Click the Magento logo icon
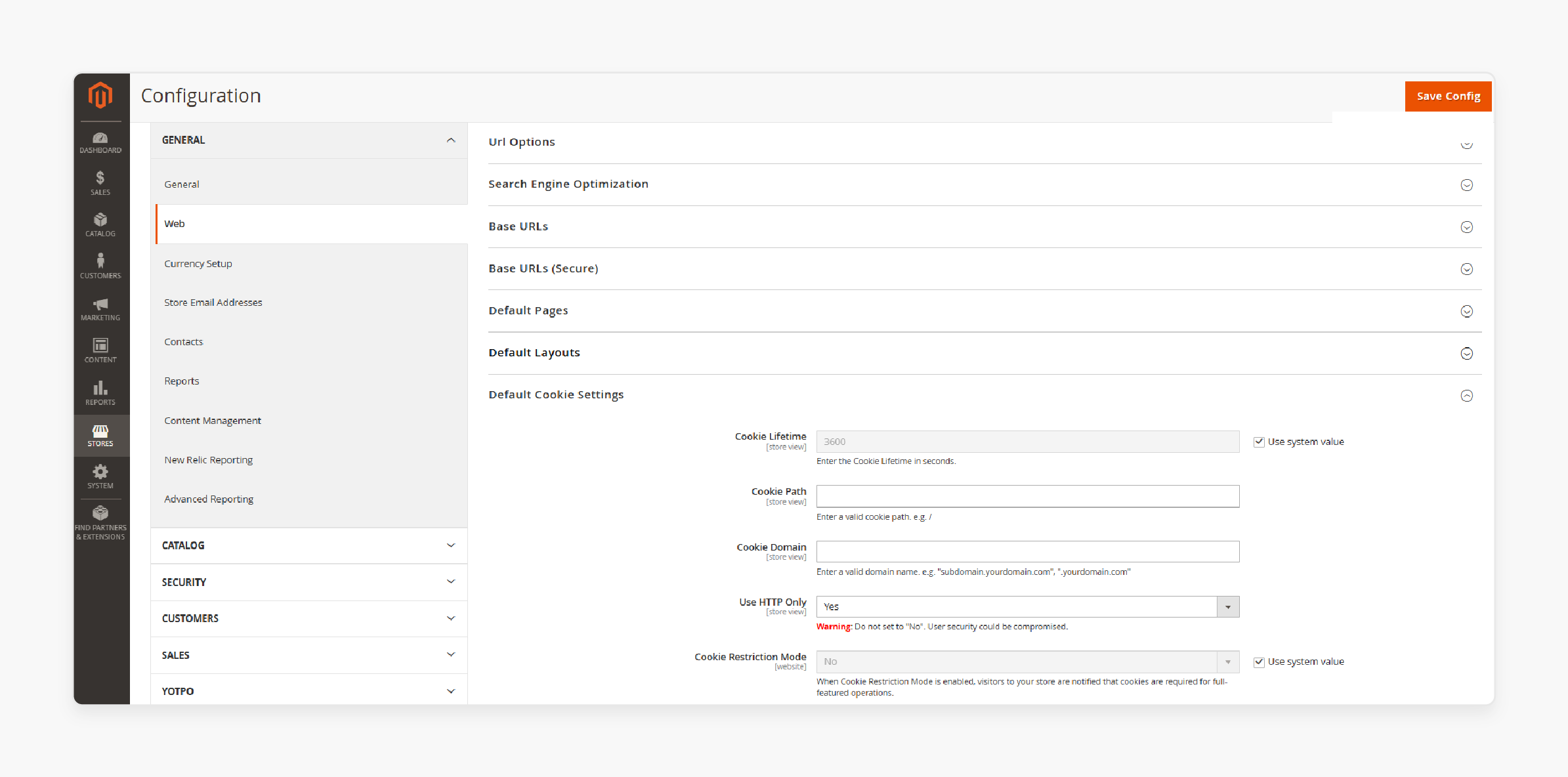The height and width of the screenshot is (777, 1568). point(100,96)
